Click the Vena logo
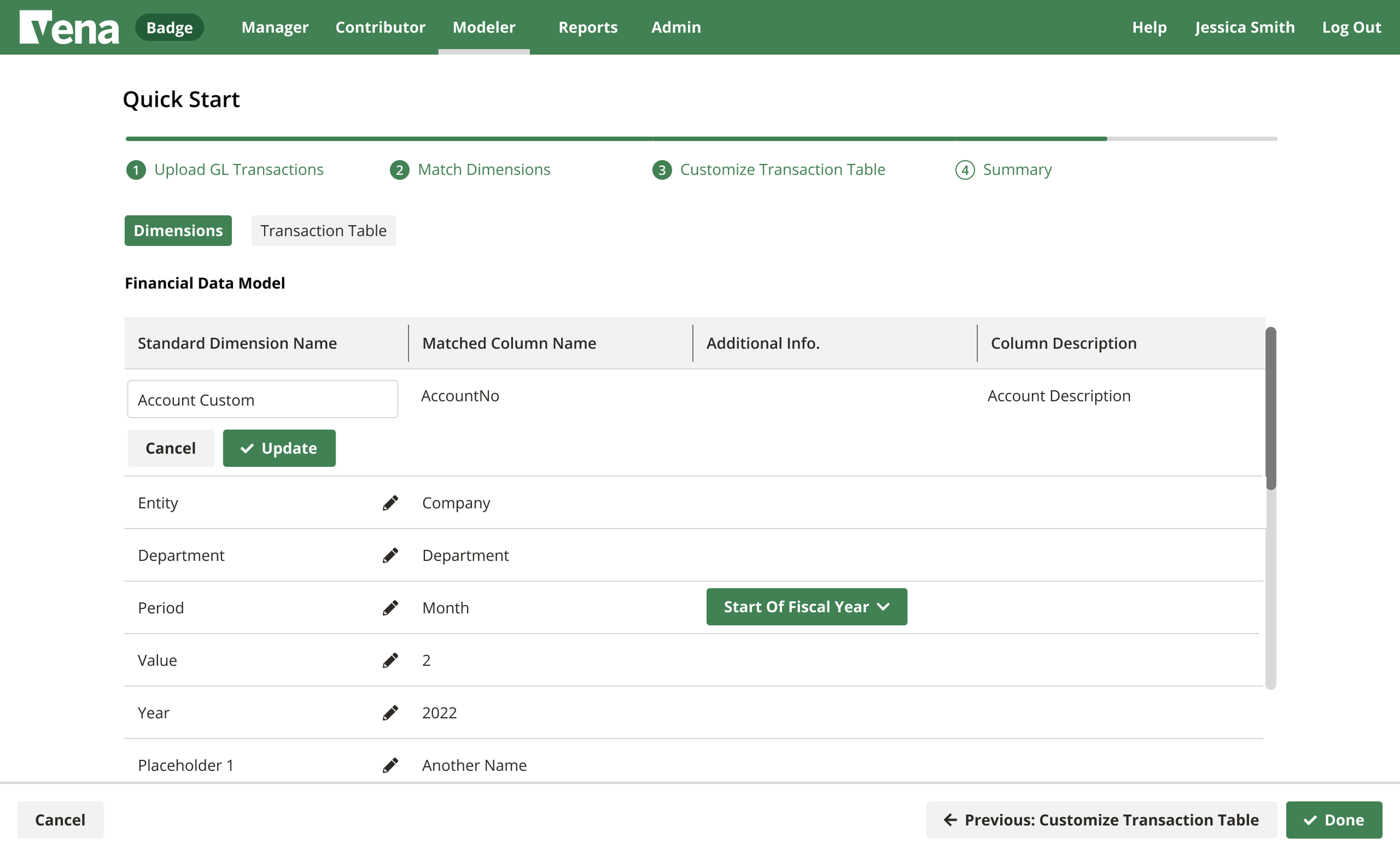The width and height of the screenshot is (1400, 856). coord(68,27)
